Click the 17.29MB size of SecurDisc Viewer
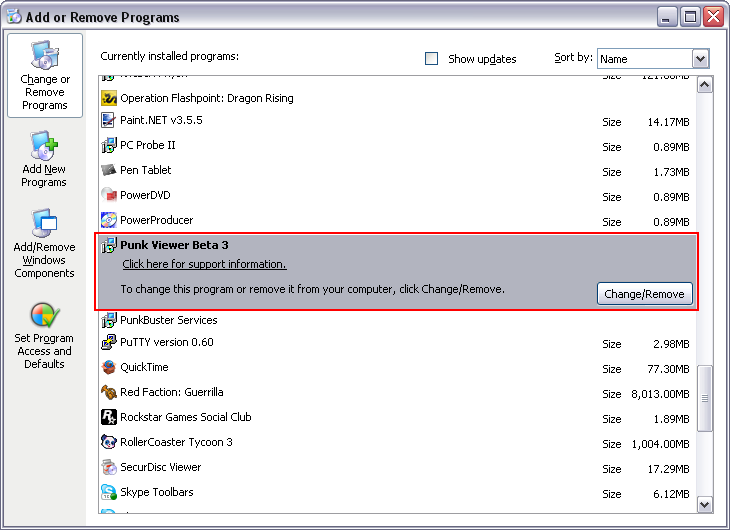This screenshot has height=530, width=730. [x=668, y=469]
